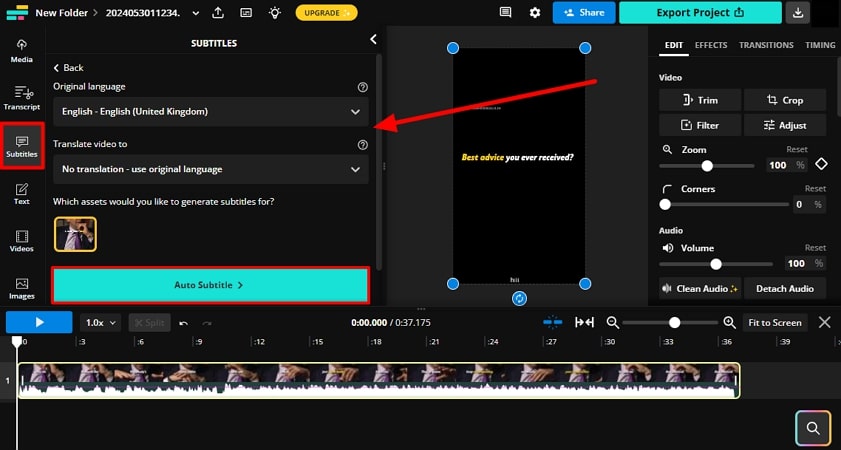The height and width of the screenshot is (450, 841).
Task: Click the Volume percentage input field
Action: (x=806, y=263)
